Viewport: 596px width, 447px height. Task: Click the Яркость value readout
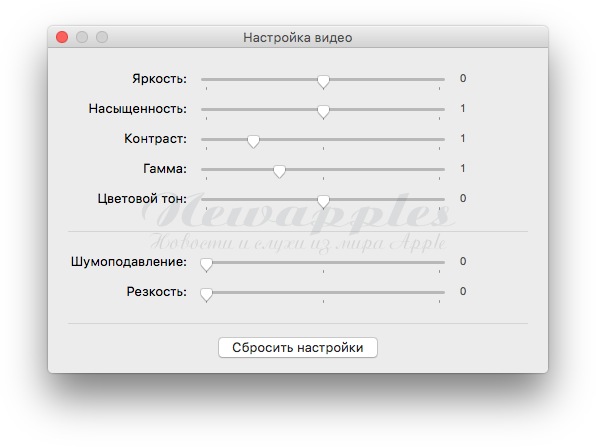[x=463, y=78]
